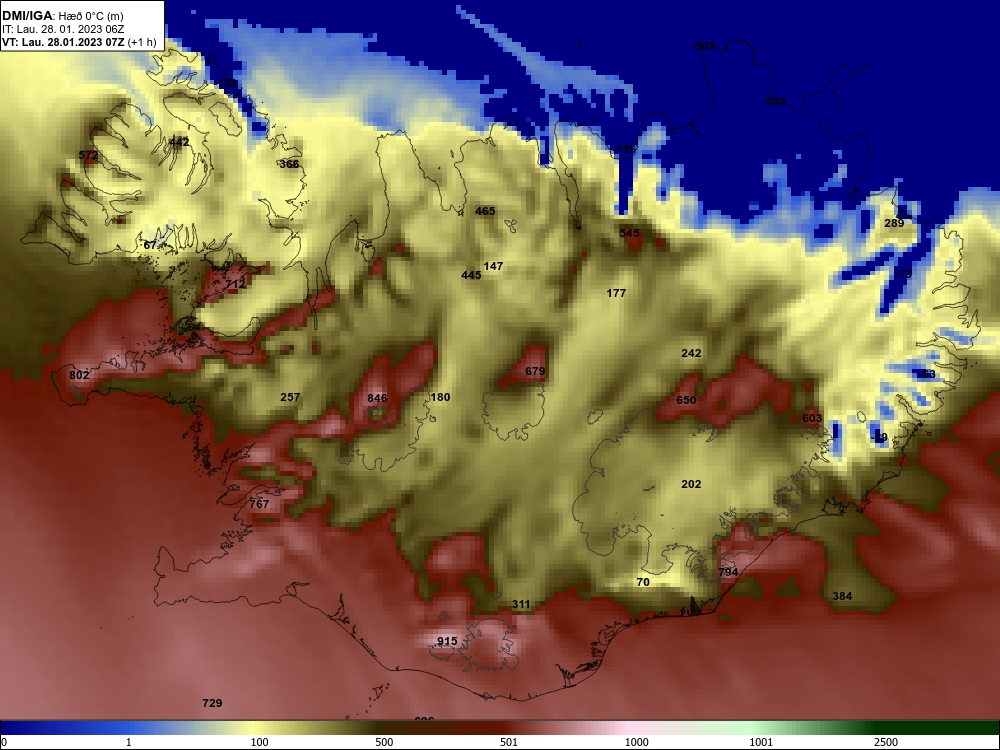The height and width of the screenshot is (750, 1000).
Task: Click the map value 465
Action: click(x=485, y=210)
